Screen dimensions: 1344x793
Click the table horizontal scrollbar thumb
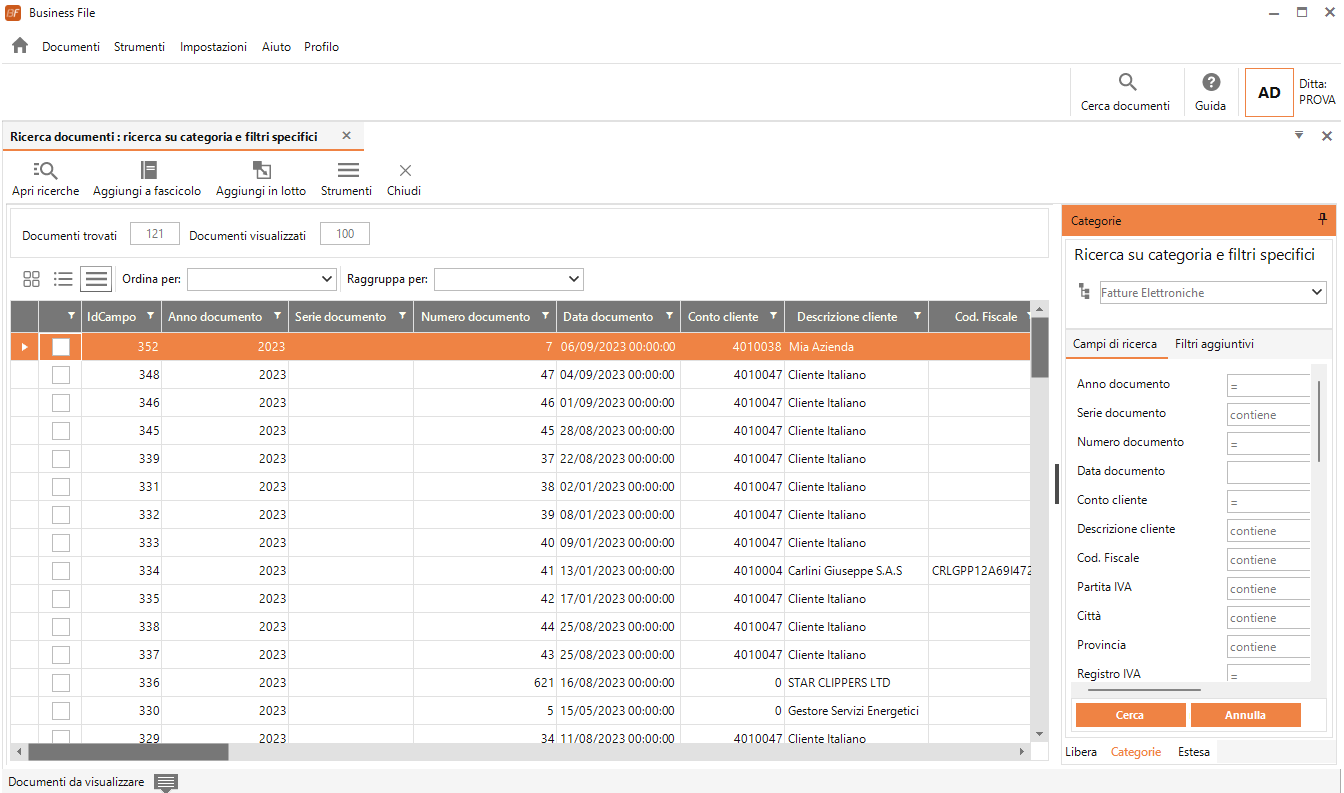(128, 752)
